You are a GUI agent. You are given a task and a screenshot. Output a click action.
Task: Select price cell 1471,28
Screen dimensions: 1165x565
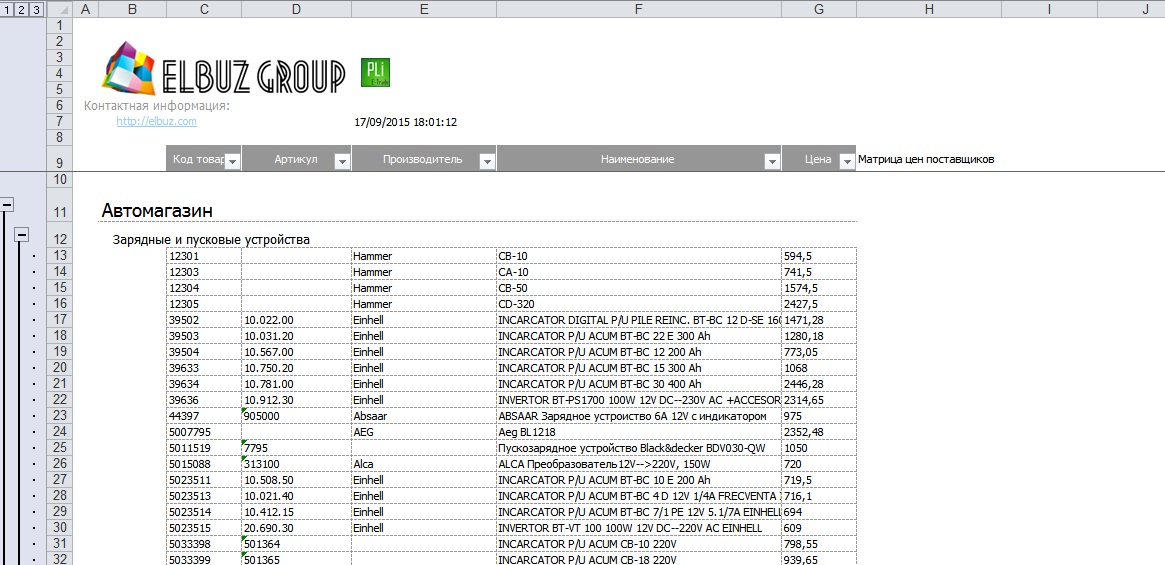[819, 320]
